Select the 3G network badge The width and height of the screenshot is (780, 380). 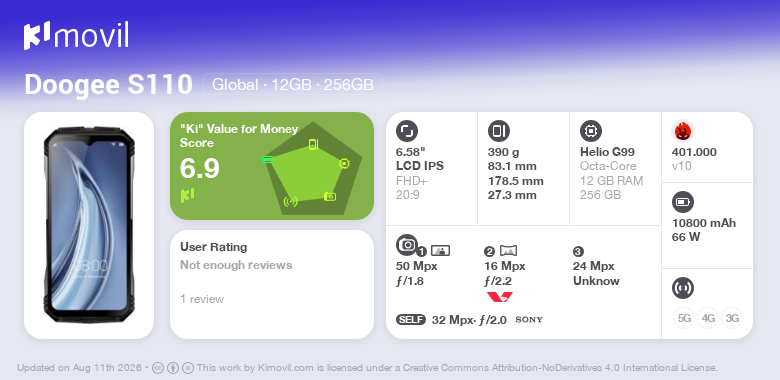tap(732, 318)
